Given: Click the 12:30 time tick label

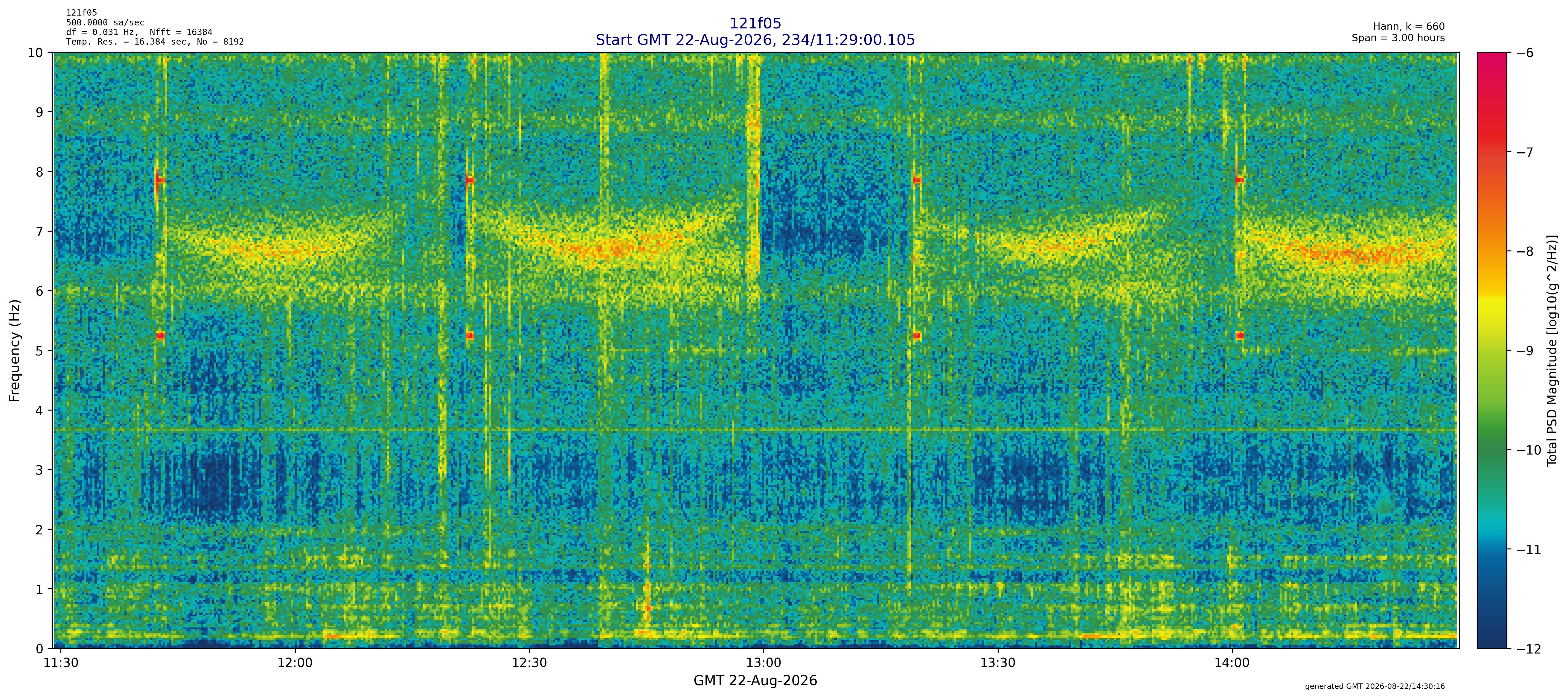Looking at the screenshot, I should pyautogui.click(x=530, y=663).
